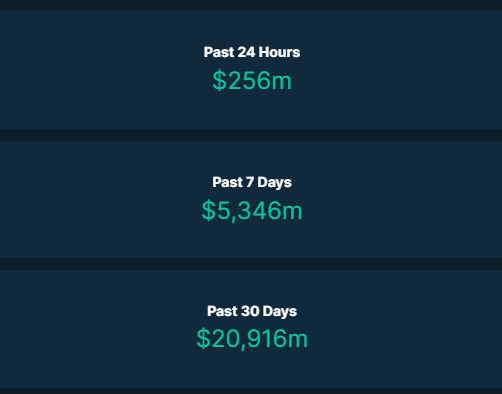Select the $5,346m volume figure

(252, 210)
